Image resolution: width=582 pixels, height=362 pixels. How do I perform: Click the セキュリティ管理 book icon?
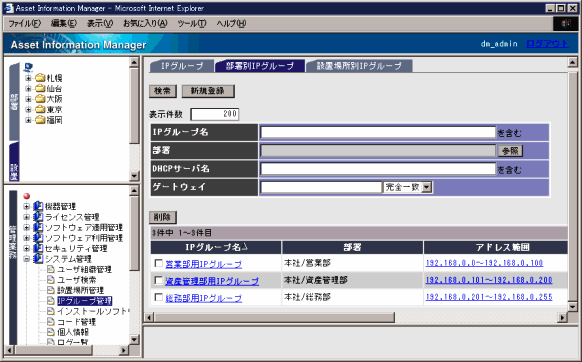(x=38, y=248)
